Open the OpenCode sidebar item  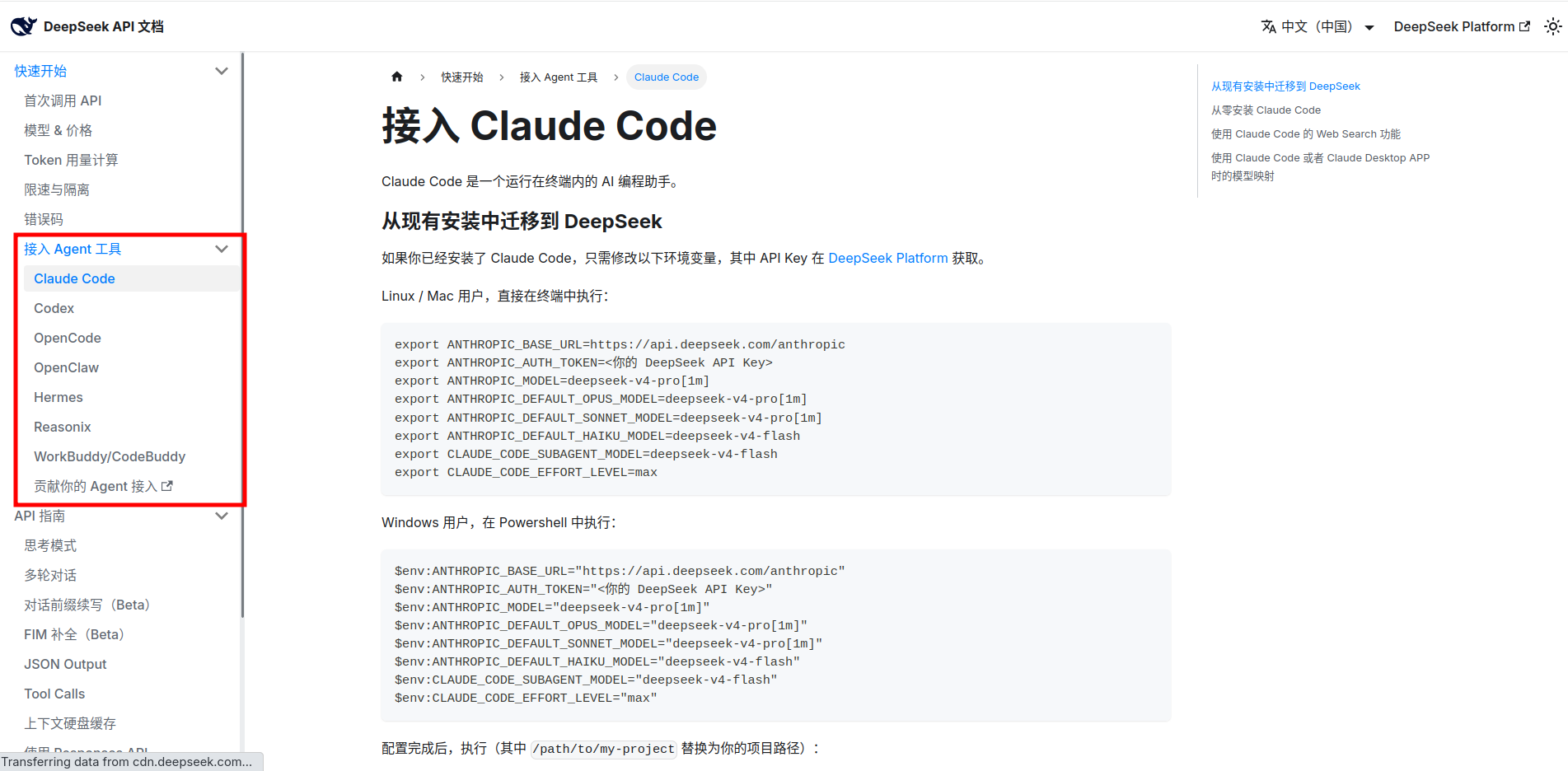[x=68, y=338]
